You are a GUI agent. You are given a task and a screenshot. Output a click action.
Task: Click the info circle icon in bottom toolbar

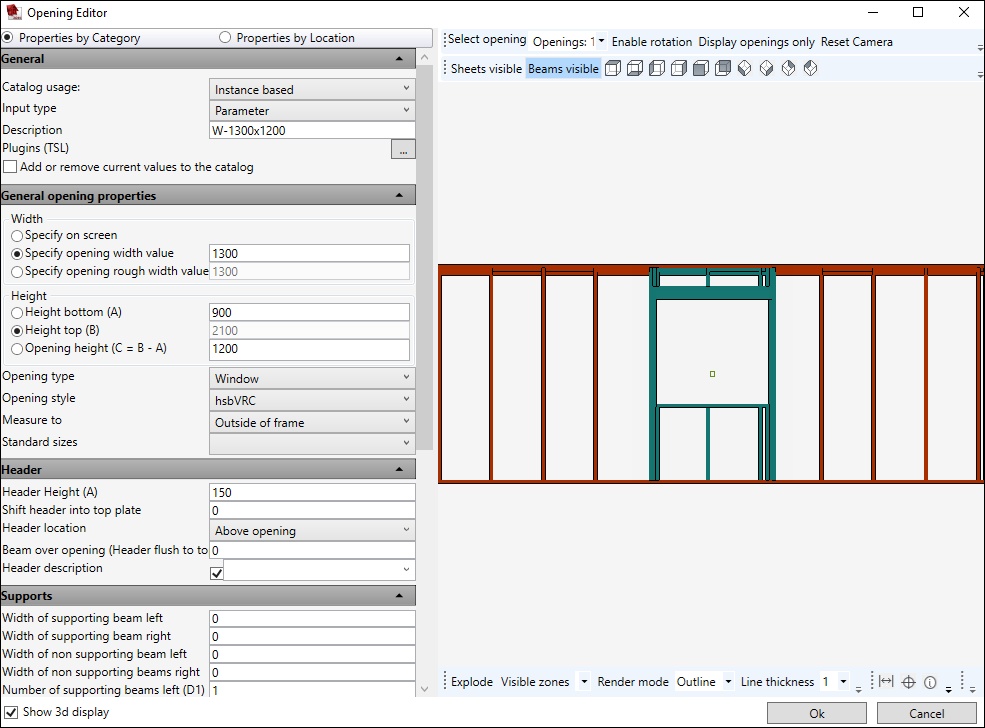(930, 682)
